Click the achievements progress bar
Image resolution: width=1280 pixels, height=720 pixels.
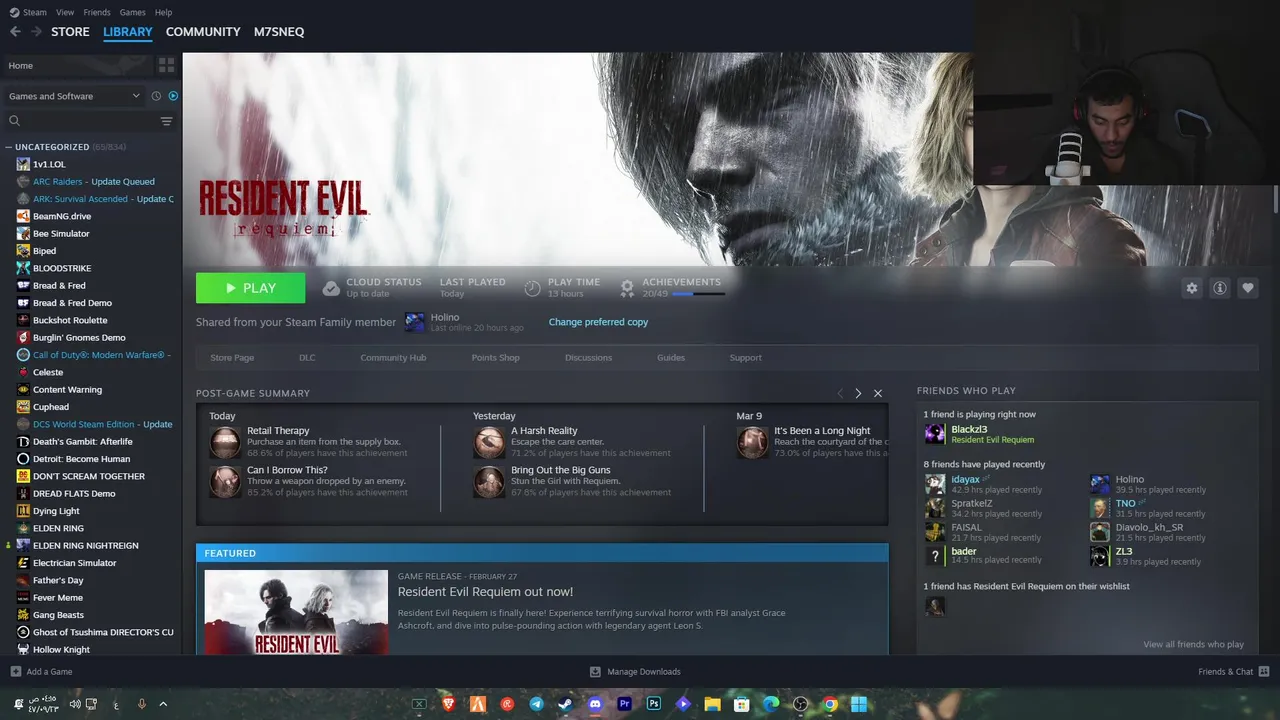pos(698,294)
